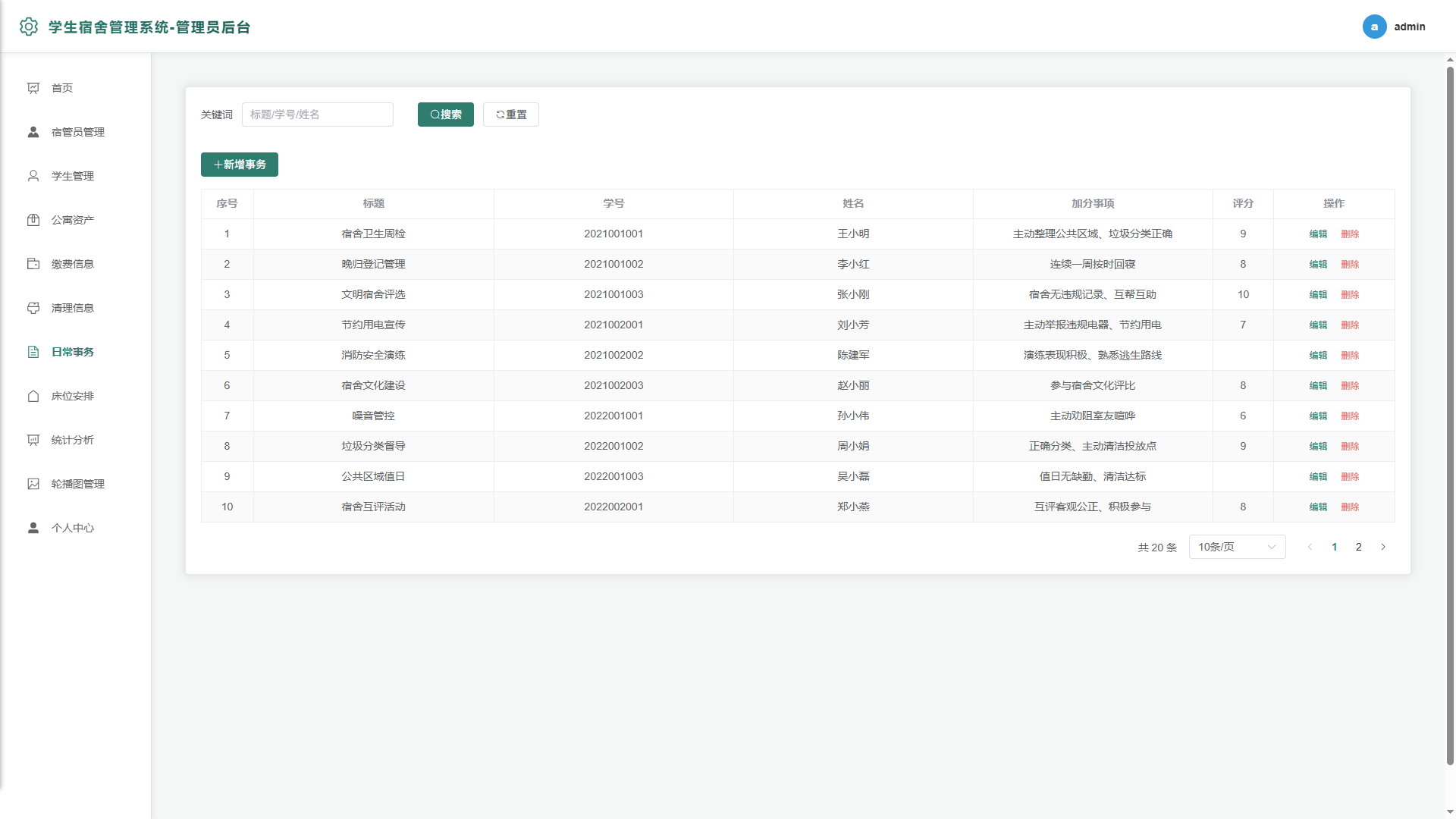This screenshot has height=819, width=1456.
Task: Click the 搜索 button
Action: pyautogui.click(x=446, y=115)
